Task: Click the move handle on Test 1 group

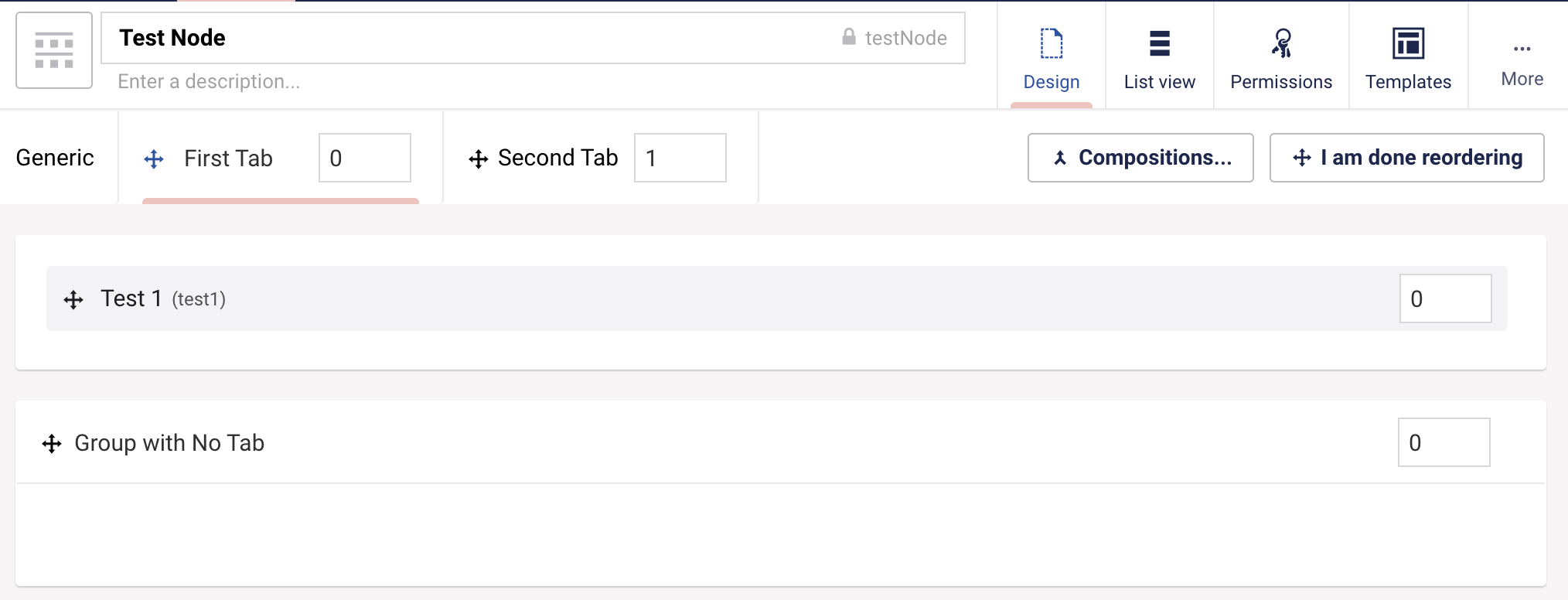Action: pos(73,298)
